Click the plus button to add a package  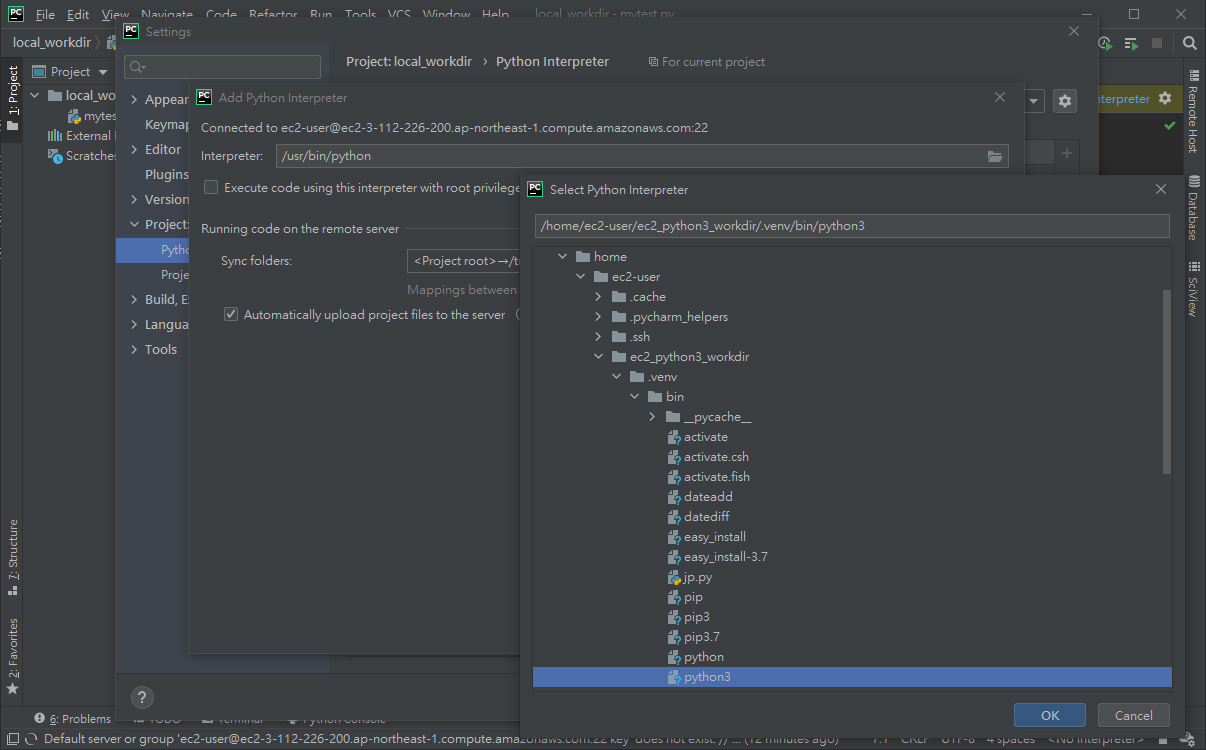click(1067, 153)
